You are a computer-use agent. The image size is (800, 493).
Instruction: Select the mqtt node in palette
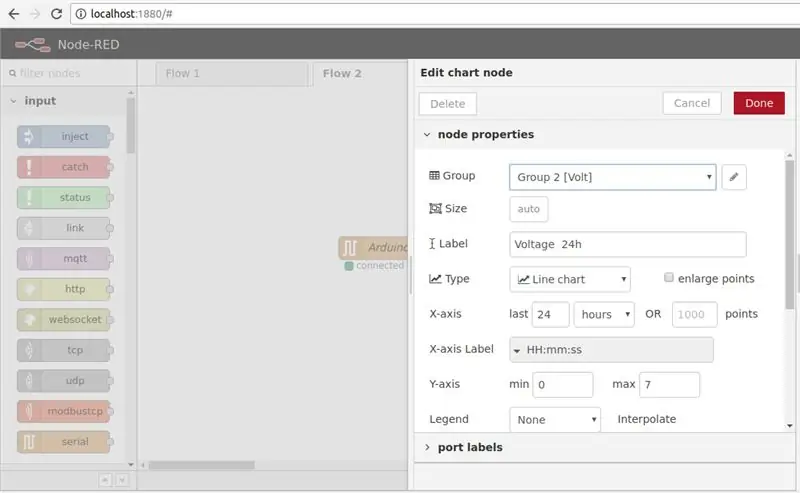click(64, 259)
